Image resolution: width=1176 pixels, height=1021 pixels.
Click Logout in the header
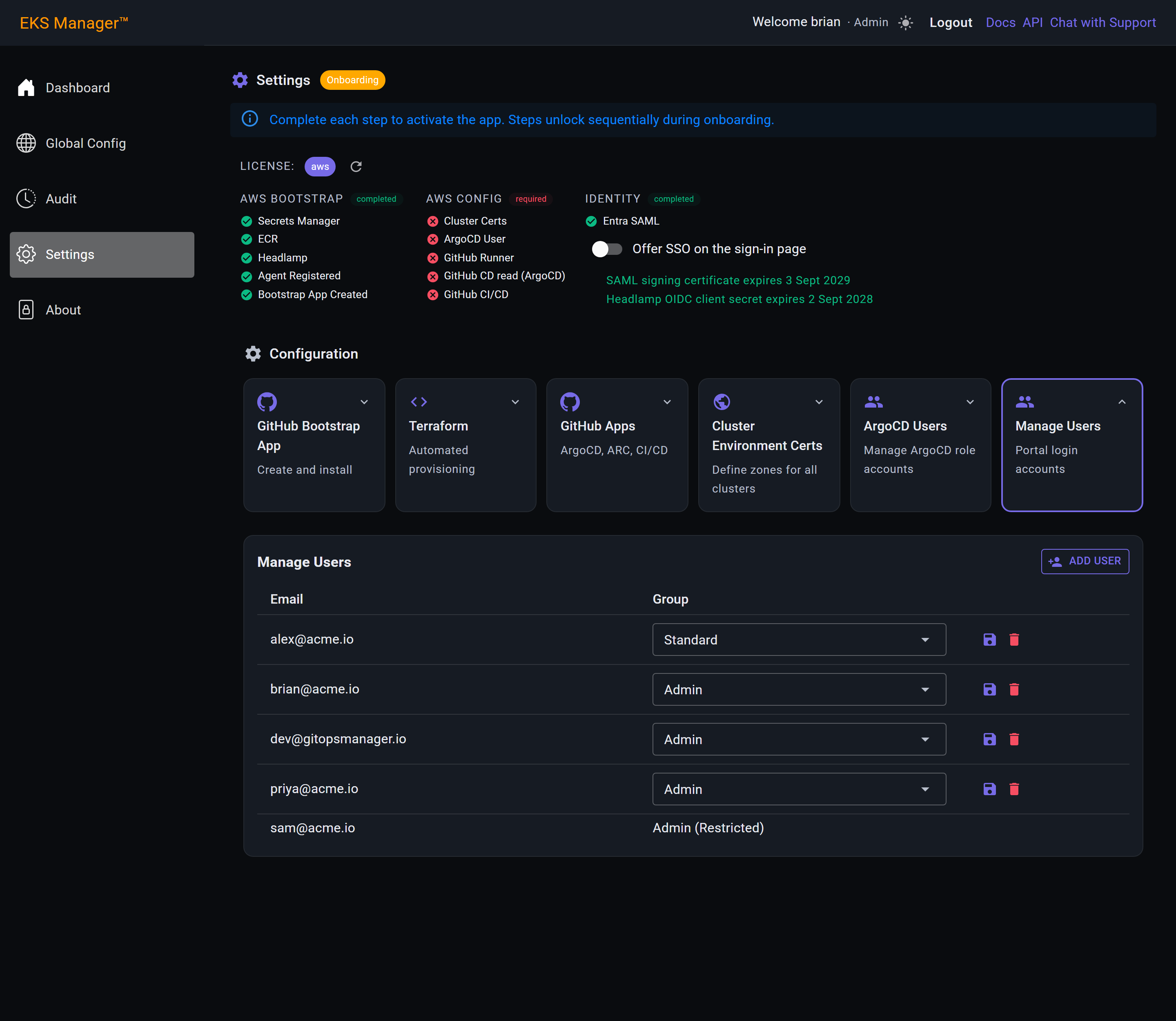950,23
